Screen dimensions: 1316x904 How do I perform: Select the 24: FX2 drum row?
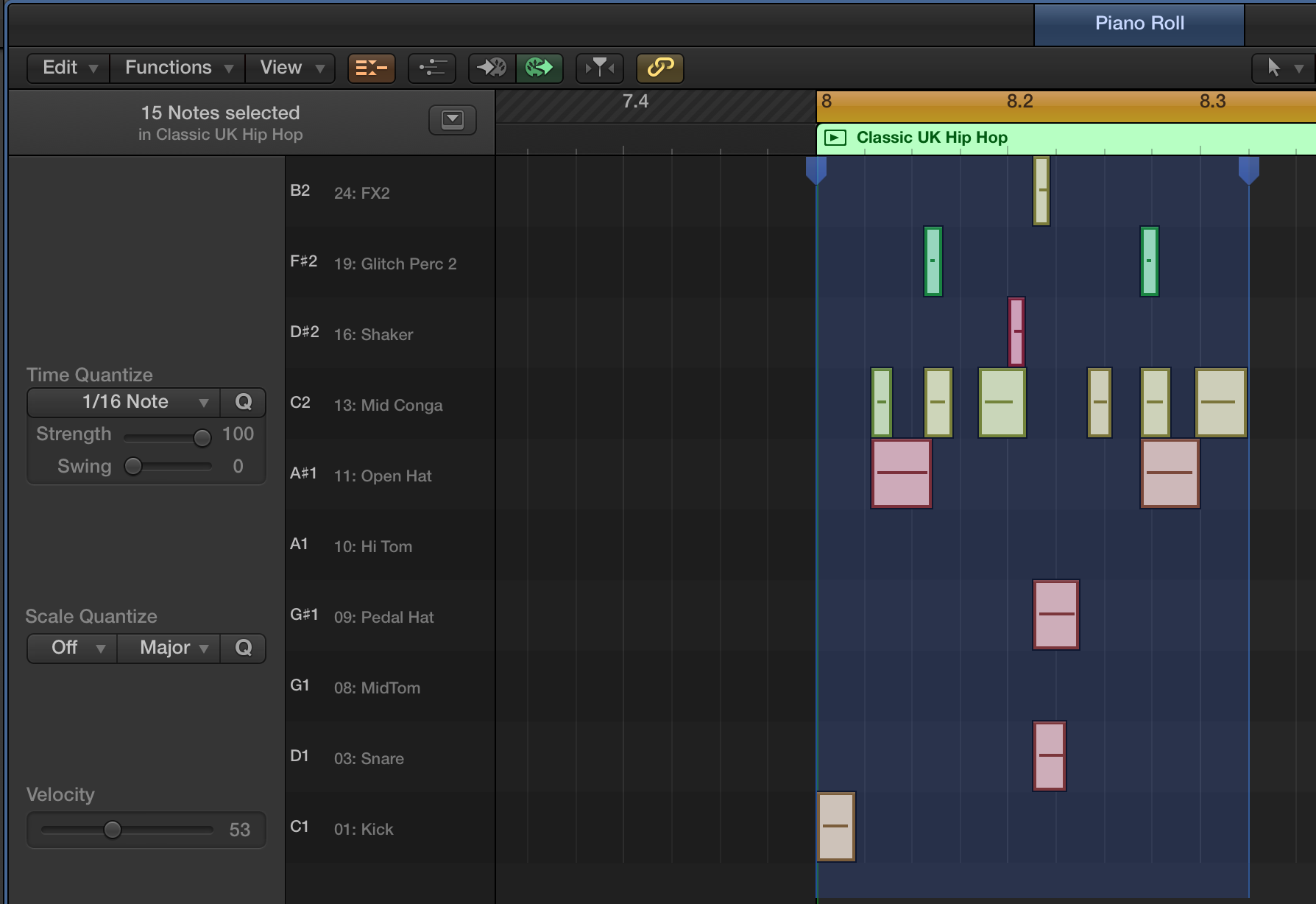(x=390, y=191)
